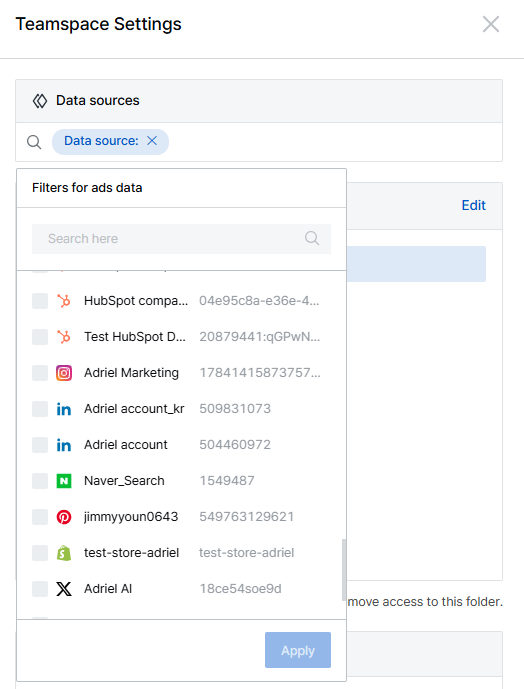Check the Test HubSpot D... checkbox
The height and width of the screenshot is (689, 524).
[x=40, y=337]
